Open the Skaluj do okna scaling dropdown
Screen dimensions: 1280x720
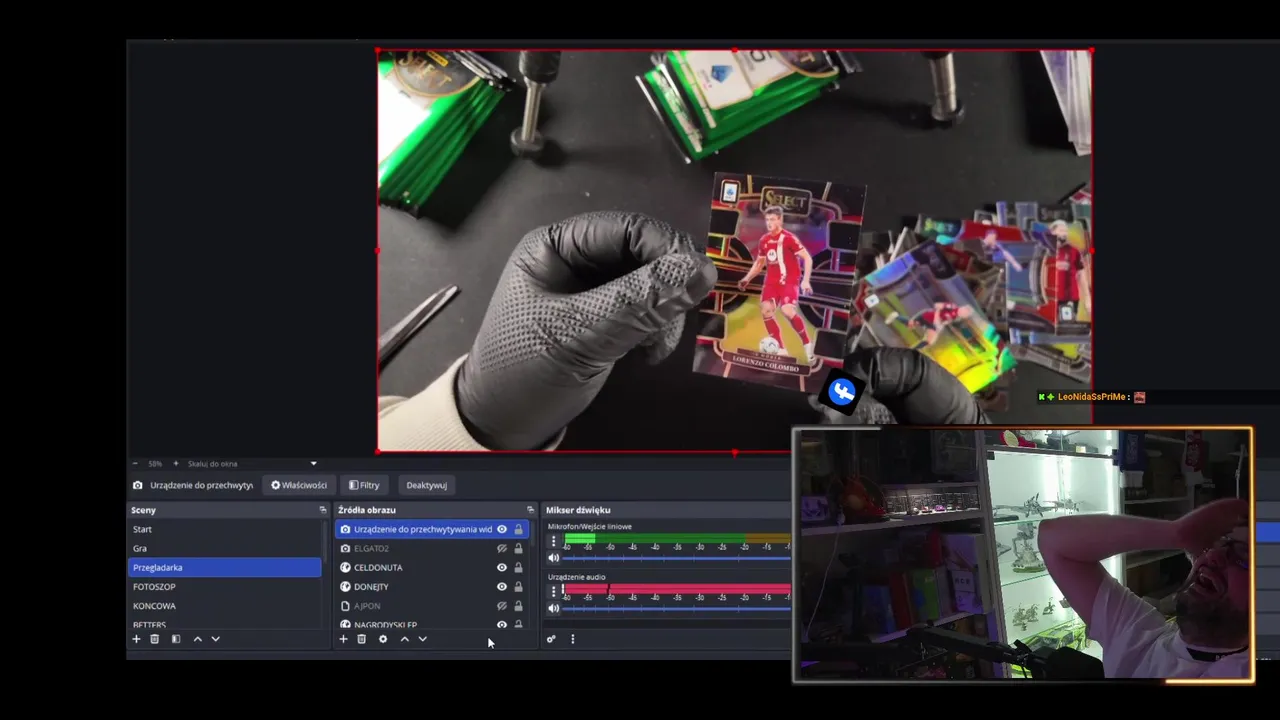point(252,463)
